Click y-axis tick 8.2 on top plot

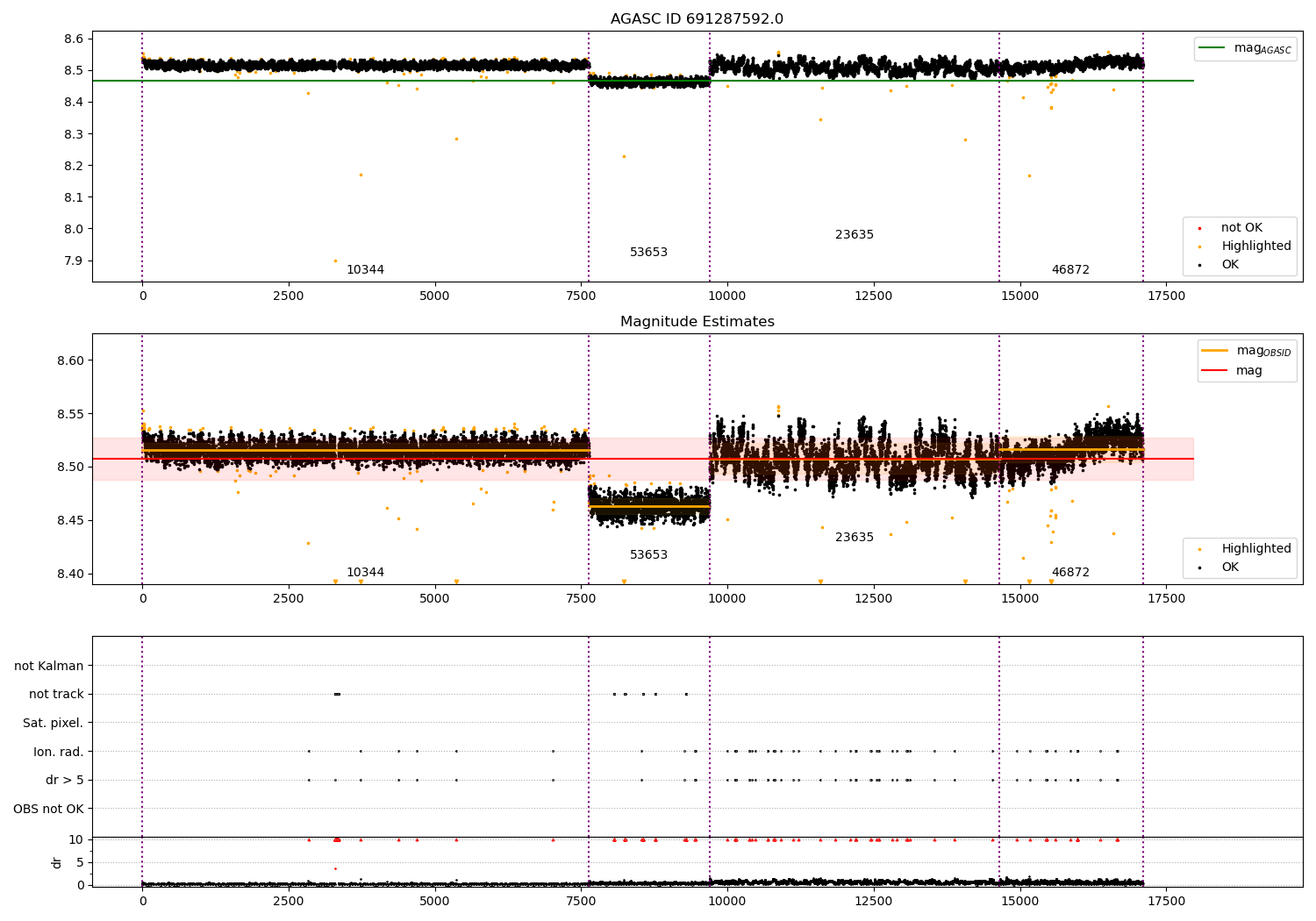click(74, 166)
